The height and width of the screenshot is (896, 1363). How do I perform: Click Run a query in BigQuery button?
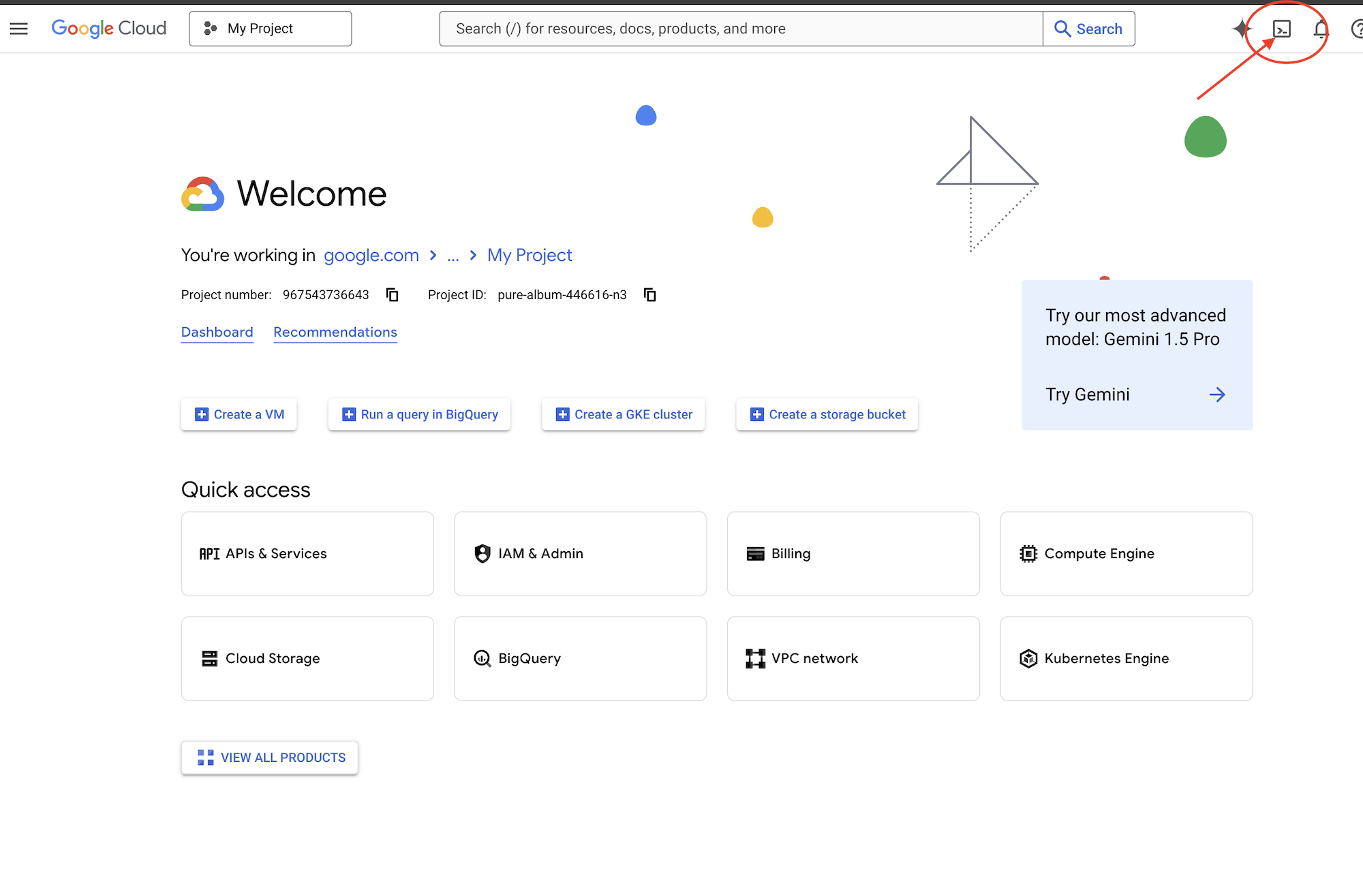click(421, 414)
